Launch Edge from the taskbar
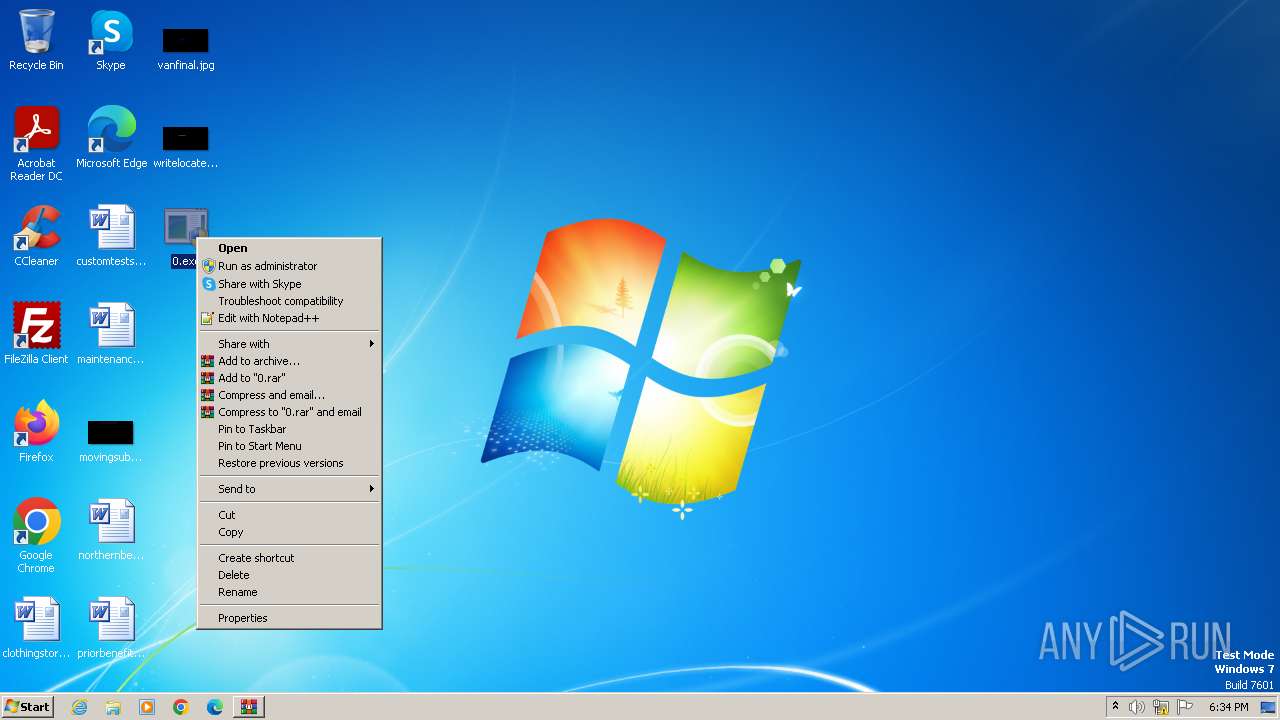 coord(215,707)
